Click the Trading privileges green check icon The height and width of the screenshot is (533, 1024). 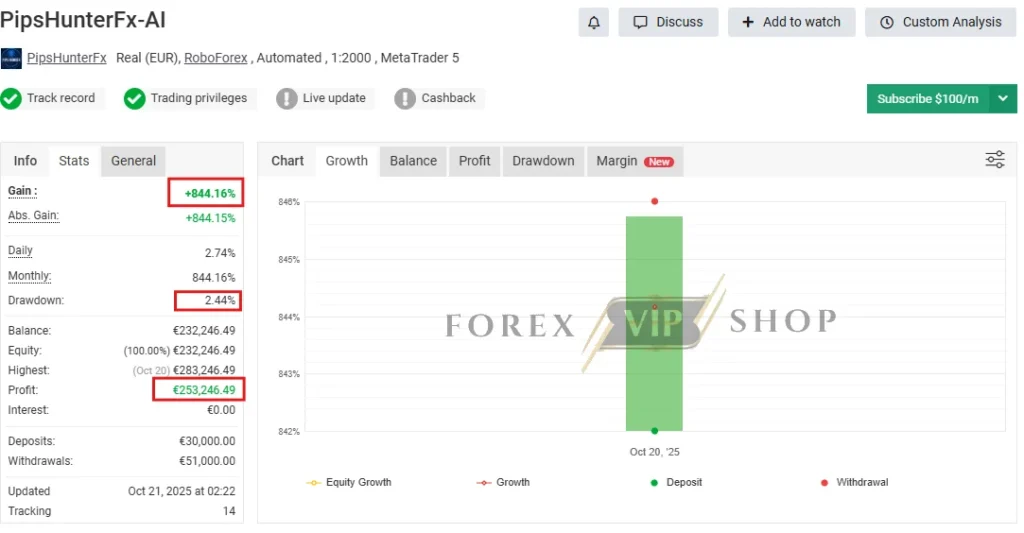(x=135, y=99)
